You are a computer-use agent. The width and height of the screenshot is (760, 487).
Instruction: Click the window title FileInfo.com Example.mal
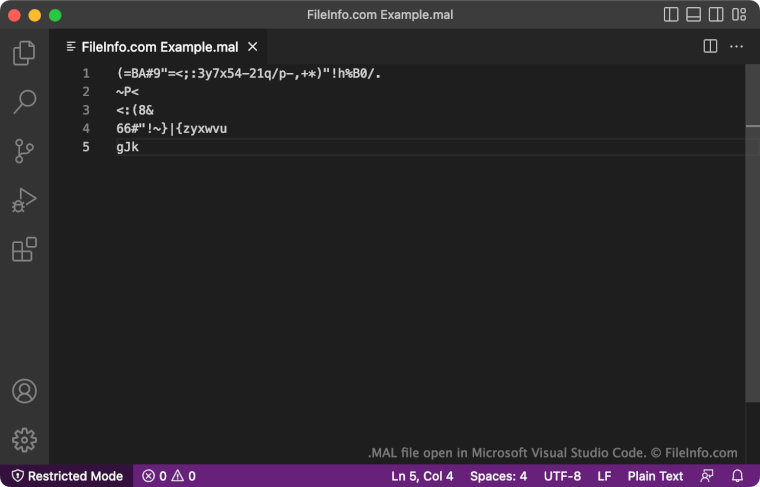[x=380, y=15]
